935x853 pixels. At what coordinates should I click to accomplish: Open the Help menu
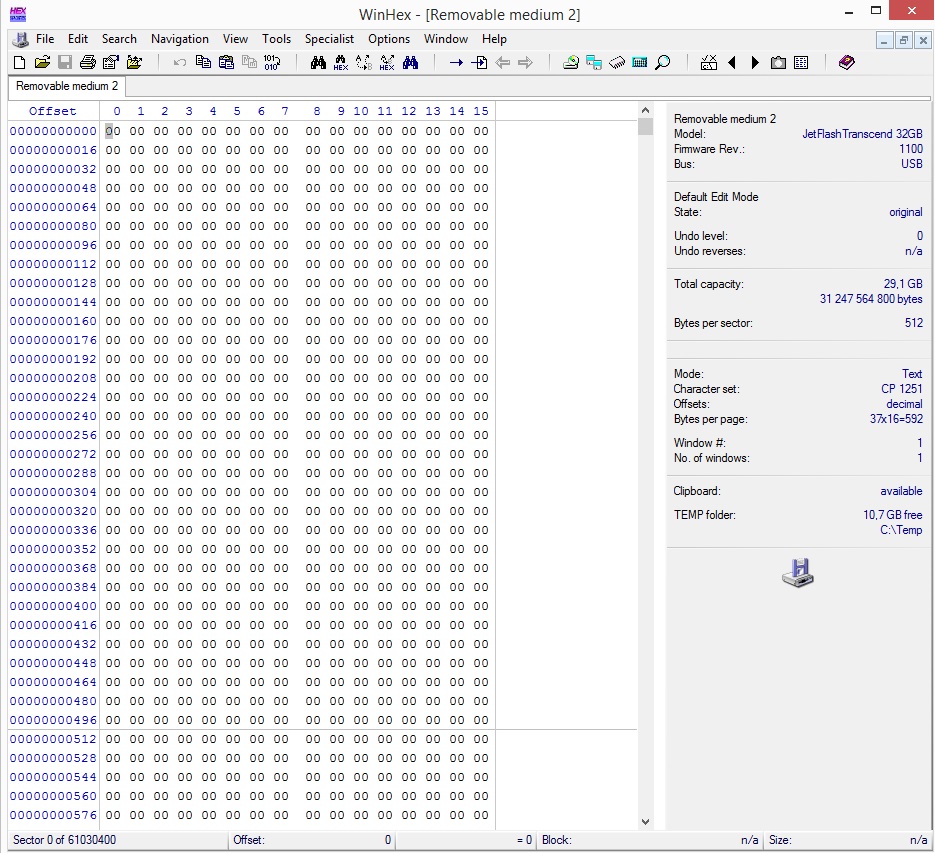click(x=494, y=39)
